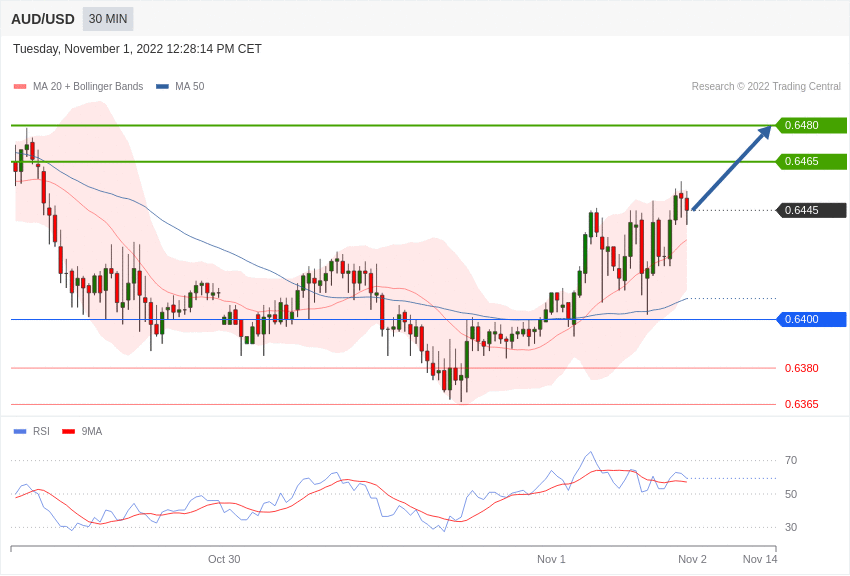The image size is (850, 576).
Task: Click the 30 MIN timeframe badge
Action: click(108, 19)
